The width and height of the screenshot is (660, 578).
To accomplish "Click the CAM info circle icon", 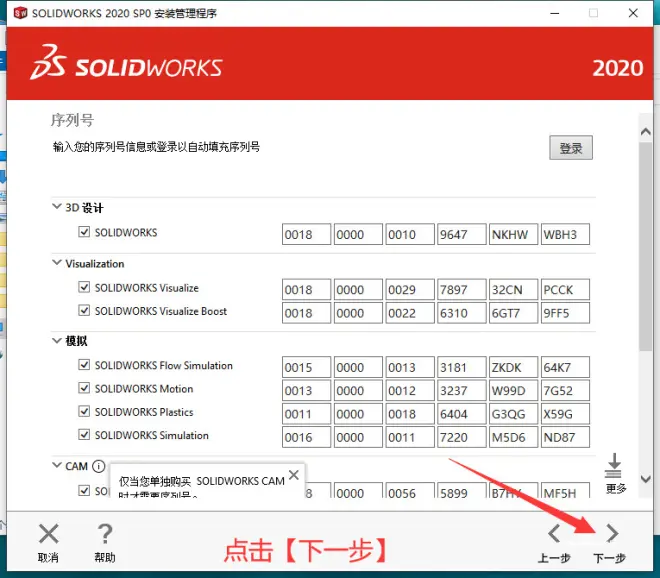I will [98, 466].
